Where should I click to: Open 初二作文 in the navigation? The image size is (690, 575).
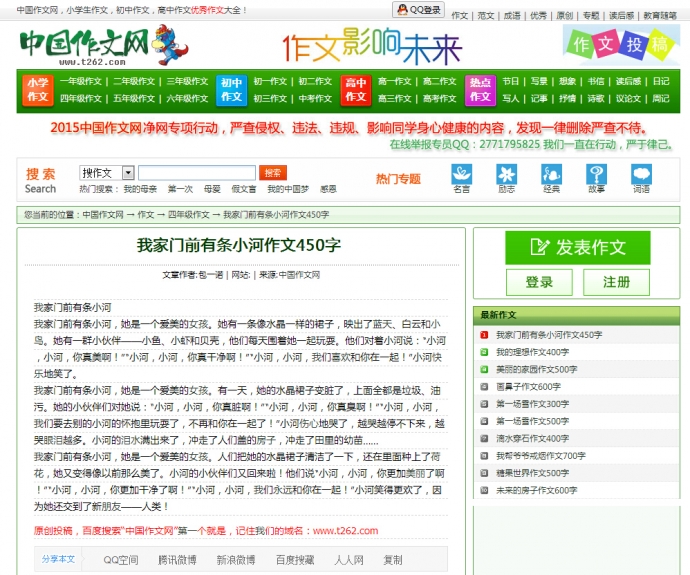pyautogui.click(x=315, y=81)
